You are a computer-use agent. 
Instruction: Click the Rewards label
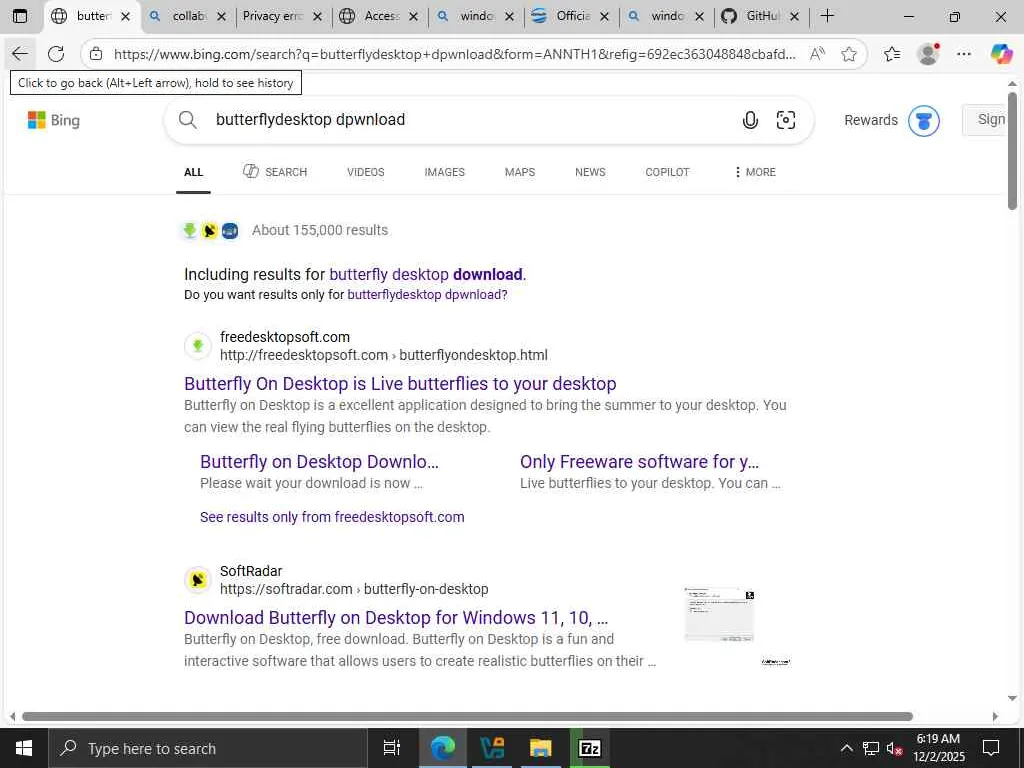pyautogui.click(x=871, y=120)
